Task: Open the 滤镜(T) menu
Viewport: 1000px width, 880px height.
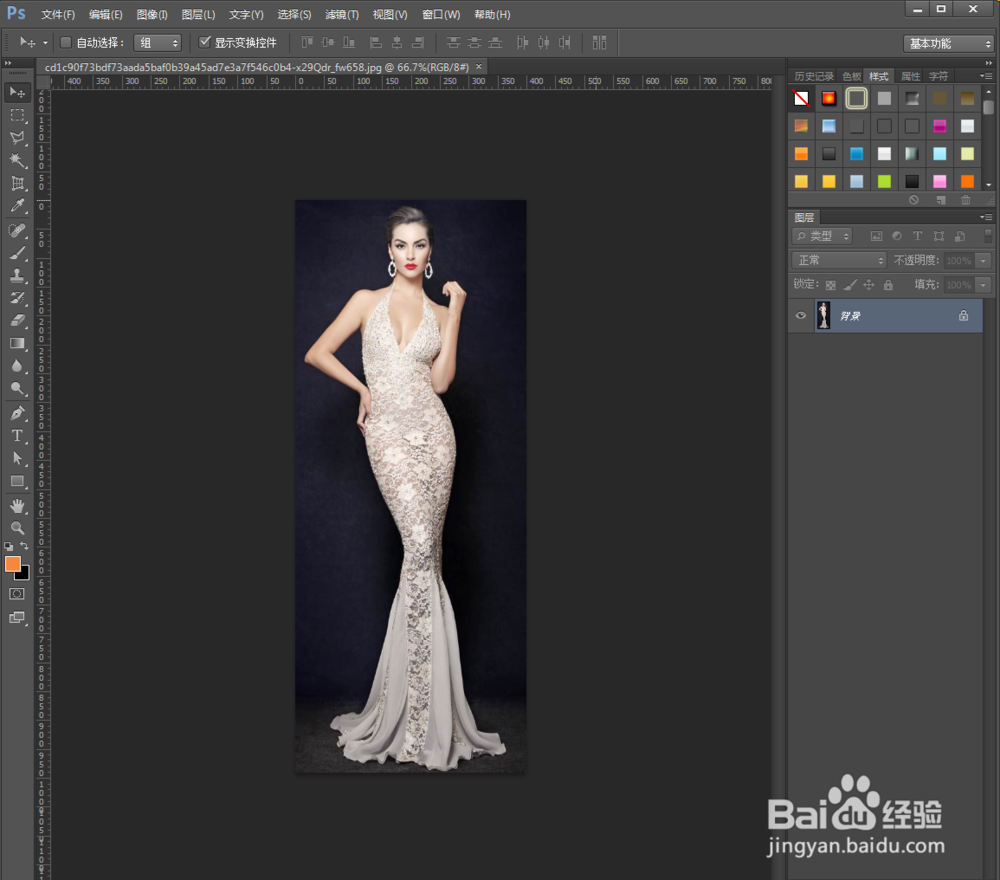Action: [342, 15]
